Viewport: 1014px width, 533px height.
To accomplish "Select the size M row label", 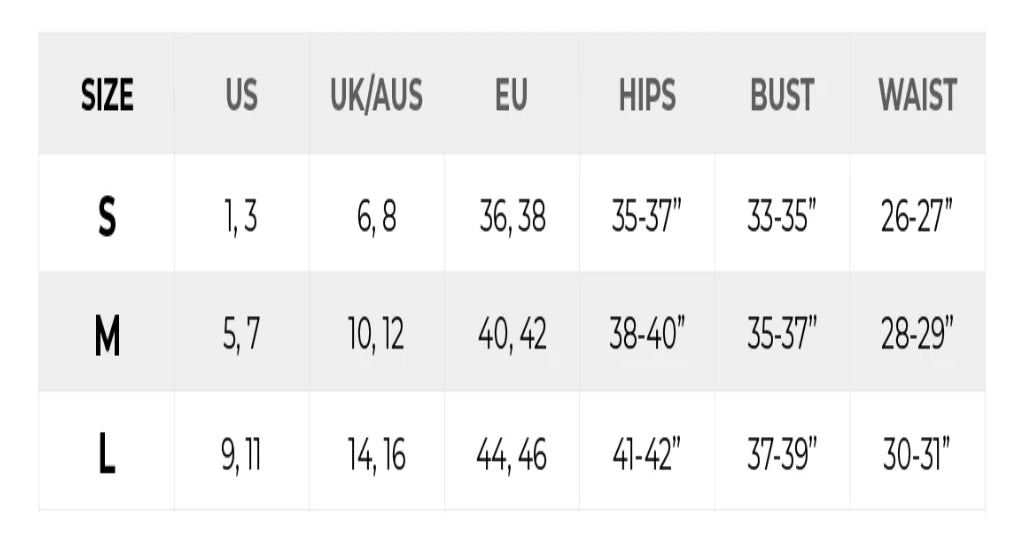I will coord(107,336).
